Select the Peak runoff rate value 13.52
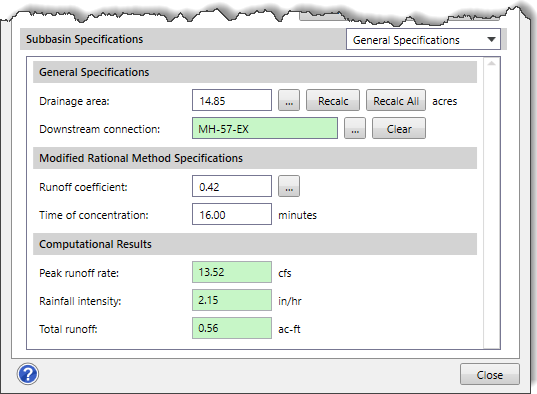The height and width of the screenshot is (394, 537). click(232, 272)
